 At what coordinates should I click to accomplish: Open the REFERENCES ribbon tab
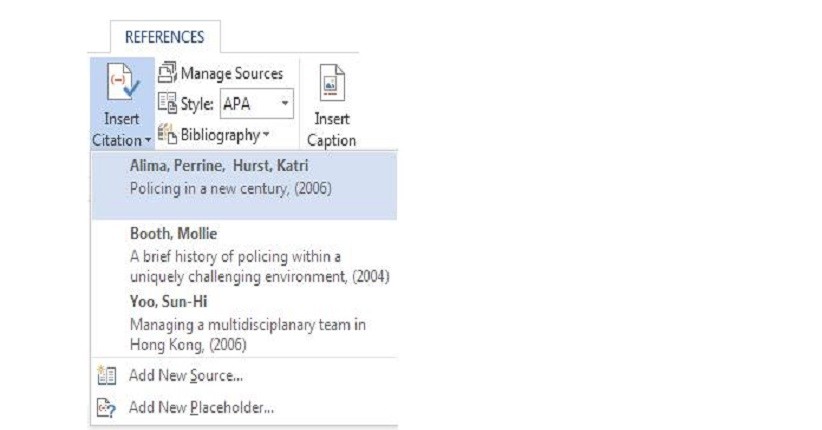click(164, 37)
